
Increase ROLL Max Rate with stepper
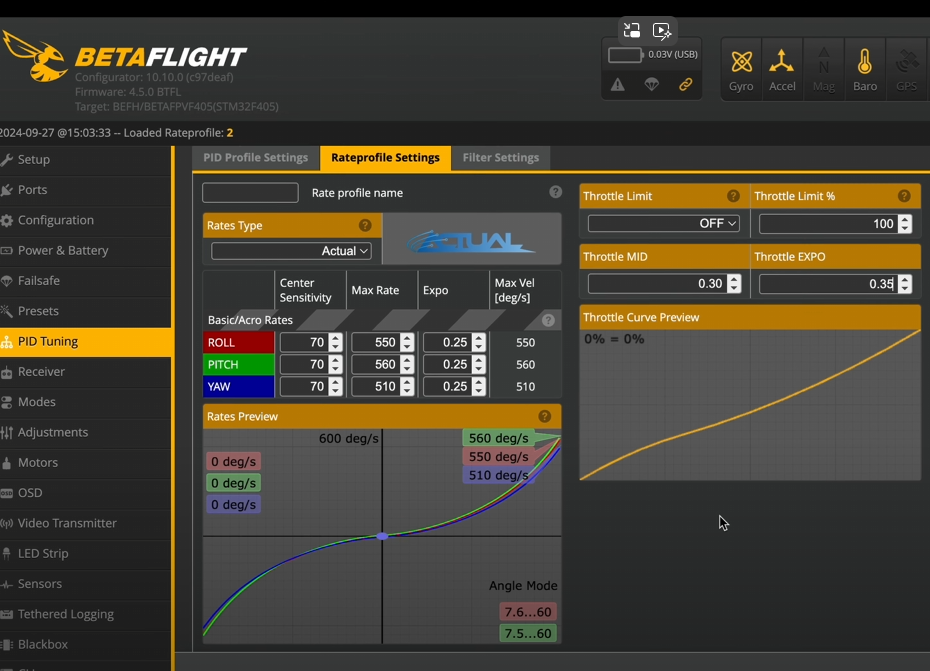tap(407, 338)
